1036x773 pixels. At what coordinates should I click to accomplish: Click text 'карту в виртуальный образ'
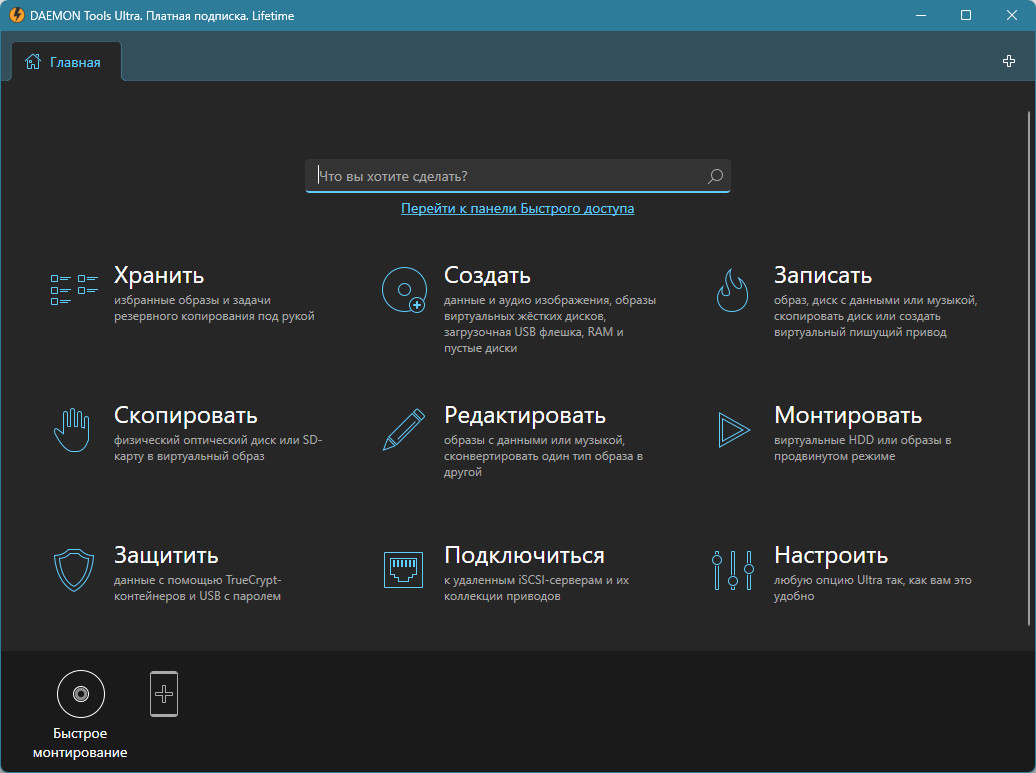[189, 456]
